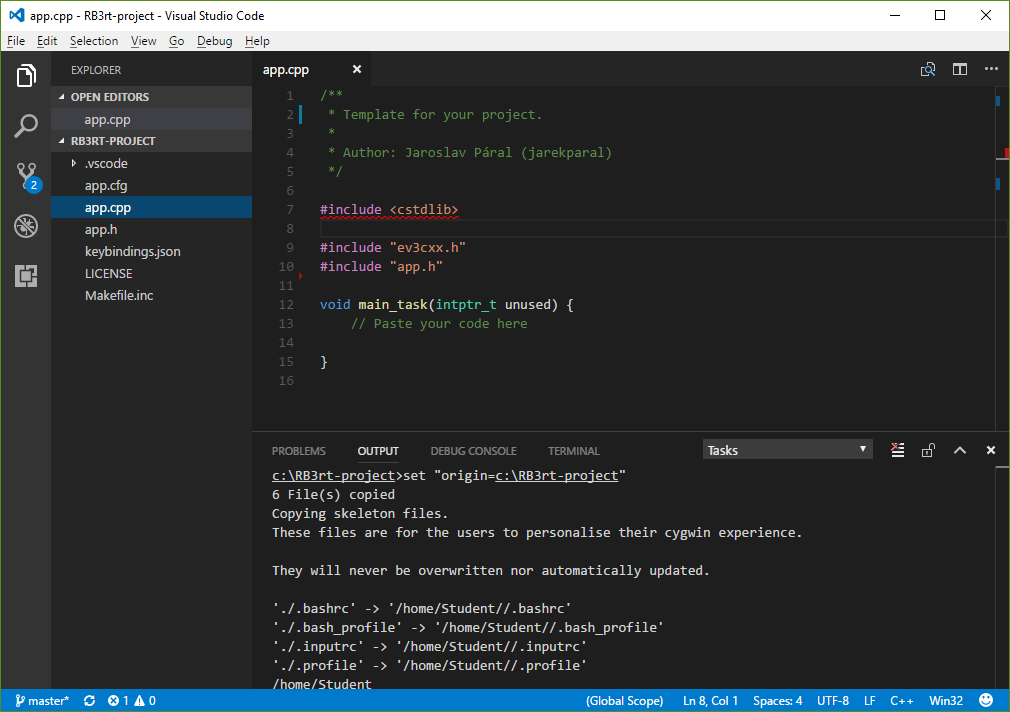Click (Global Scope) in status bar
The height and width of the screenshot is (712, 1010).
coord(624,700)
